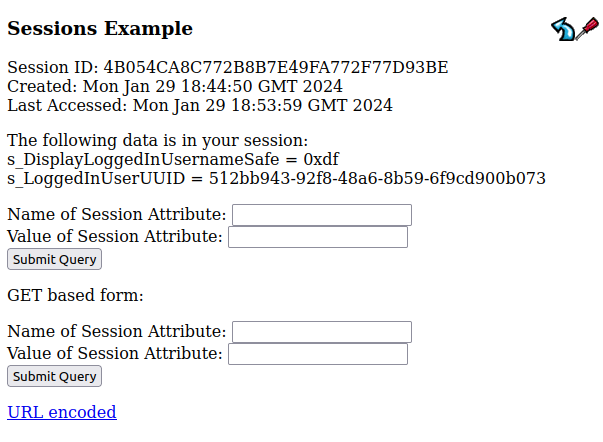Screen dimensions: 603x442
Task: Follow the URL encoded link
Action: 62,412
